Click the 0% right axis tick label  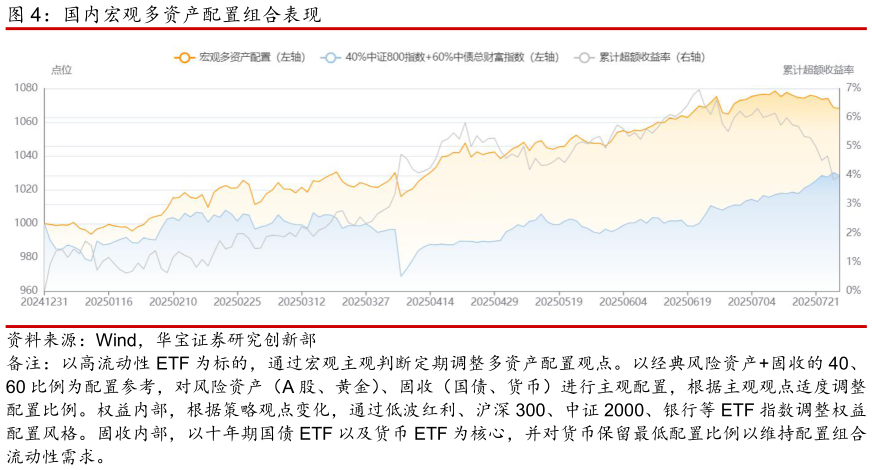tap(853, 291)
